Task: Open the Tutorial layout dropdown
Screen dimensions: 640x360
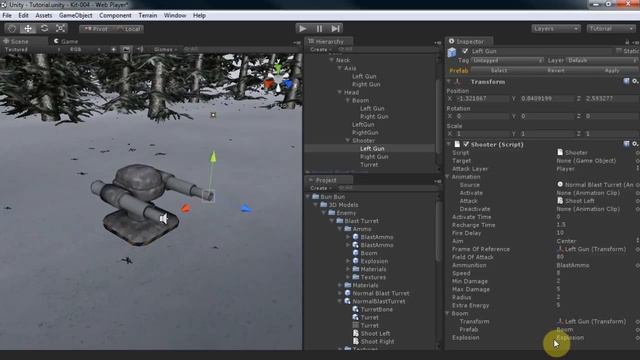Action: (611, 29)
